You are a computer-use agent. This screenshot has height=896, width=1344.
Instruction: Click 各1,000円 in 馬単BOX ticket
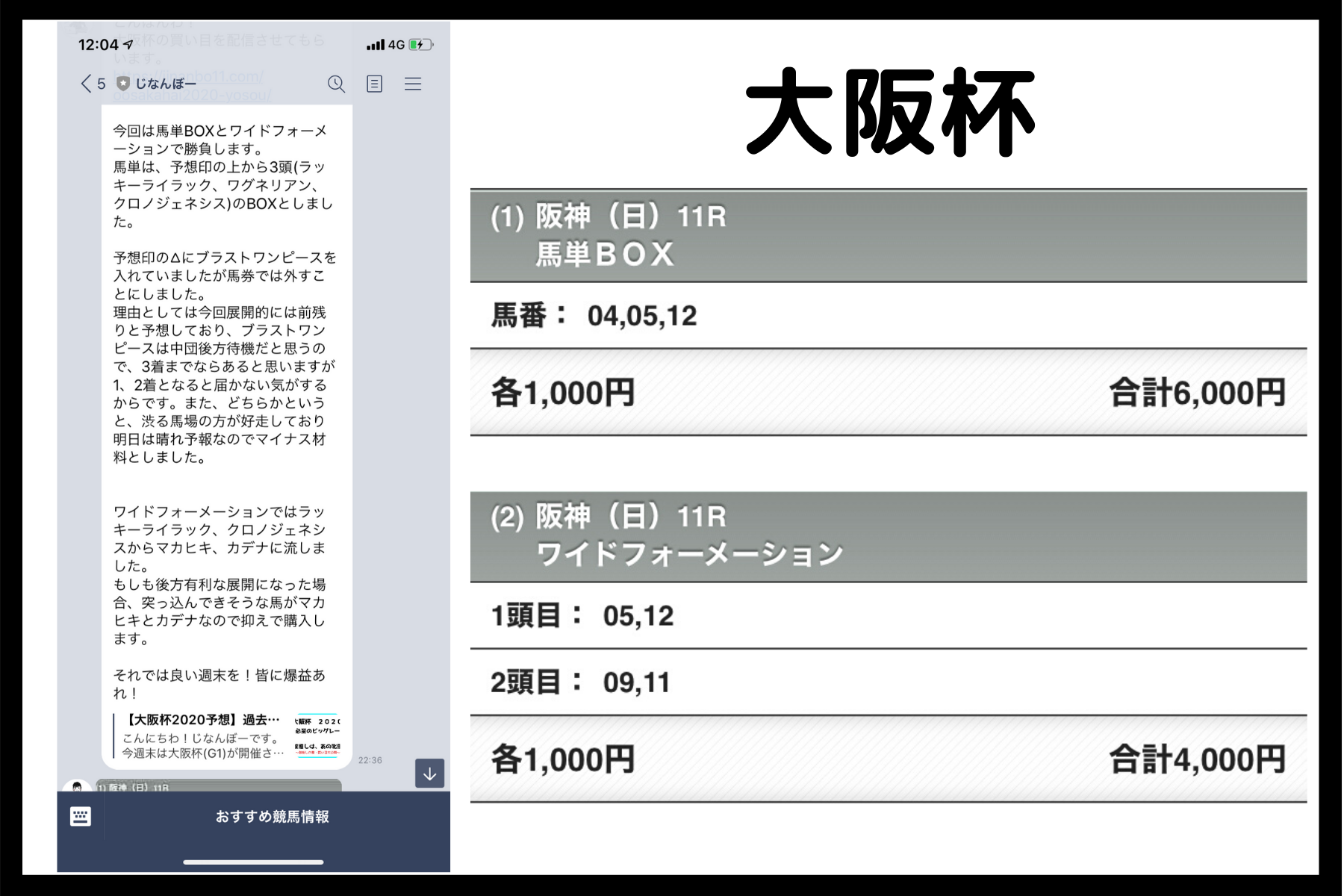(562, 393)
